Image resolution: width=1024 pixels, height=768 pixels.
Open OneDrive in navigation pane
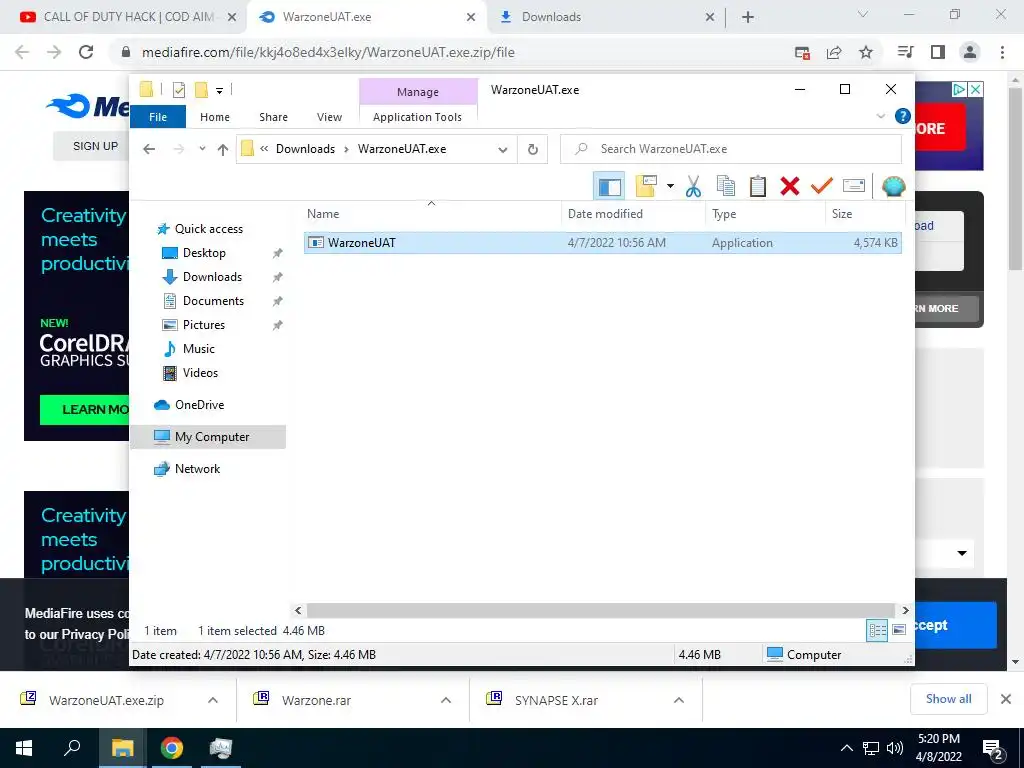[x=199, y=405]
